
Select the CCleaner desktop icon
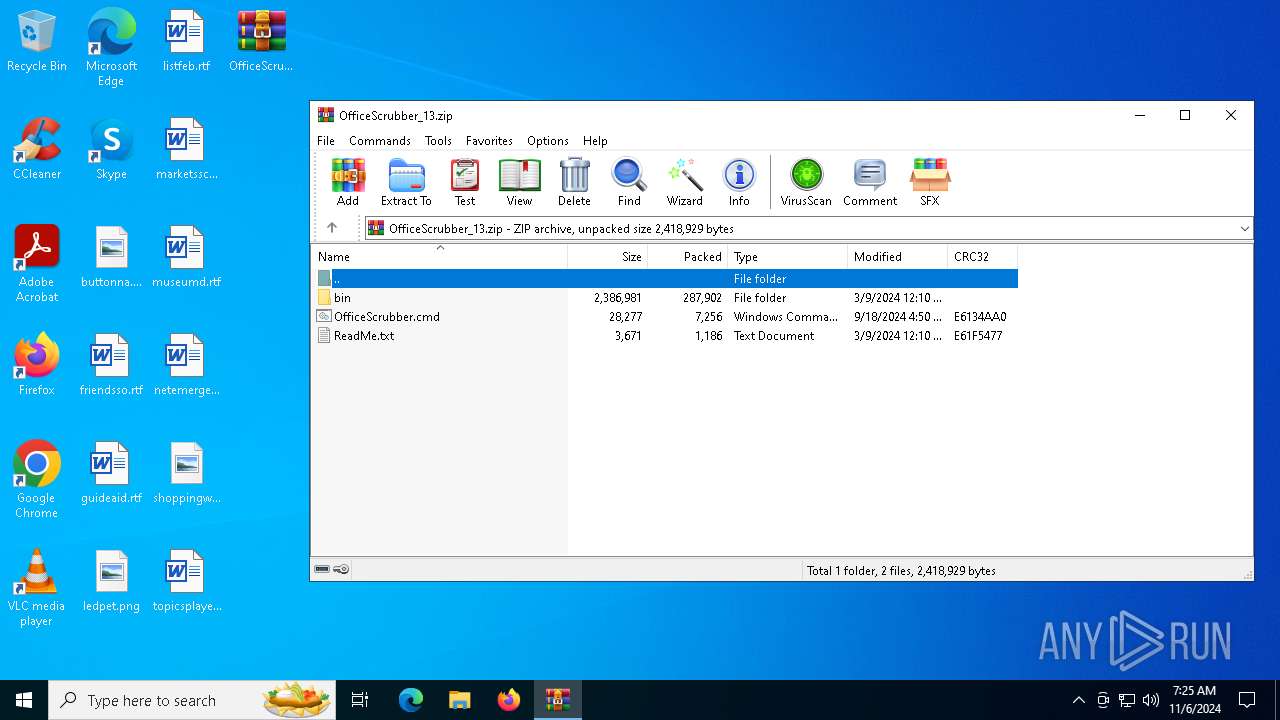point(37,149)
